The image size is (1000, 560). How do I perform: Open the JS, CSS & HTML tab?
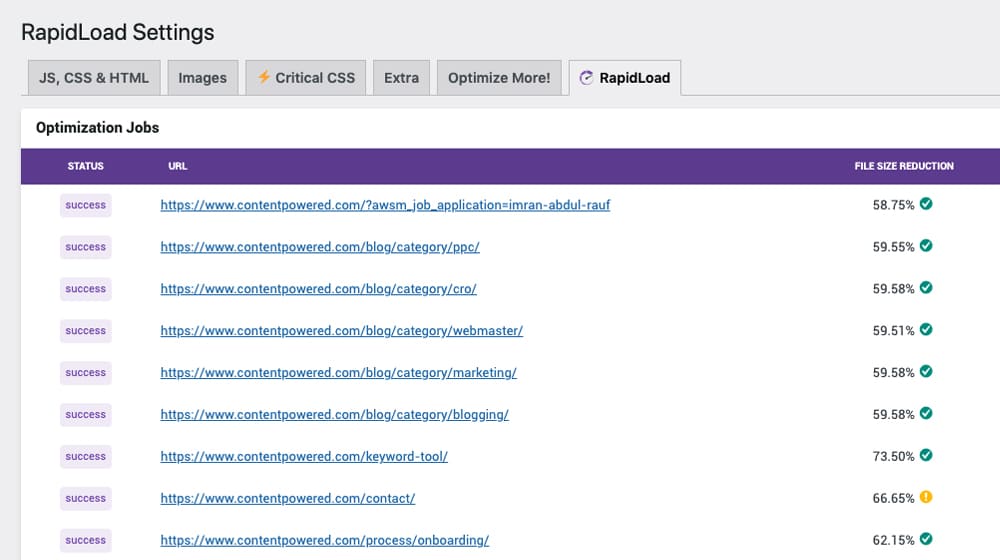pos(94,78)
